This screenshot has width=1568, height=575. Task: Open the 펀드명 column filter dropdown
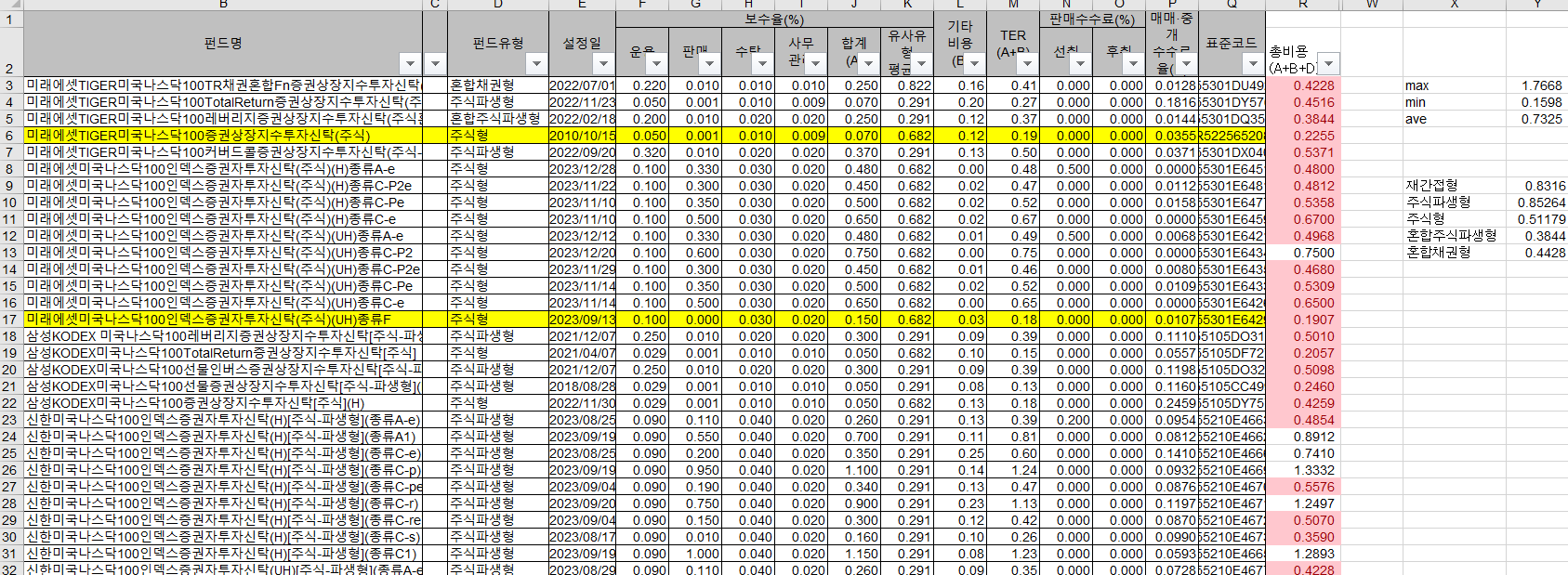[x=410, y=63]
